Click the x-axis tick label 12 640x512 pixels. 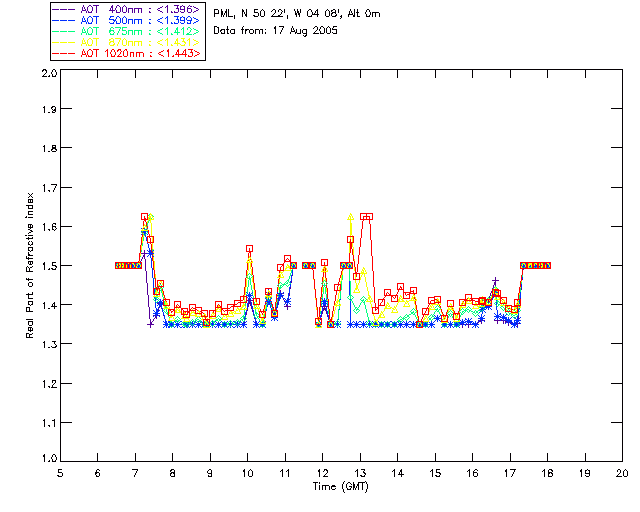click(322, 473)
